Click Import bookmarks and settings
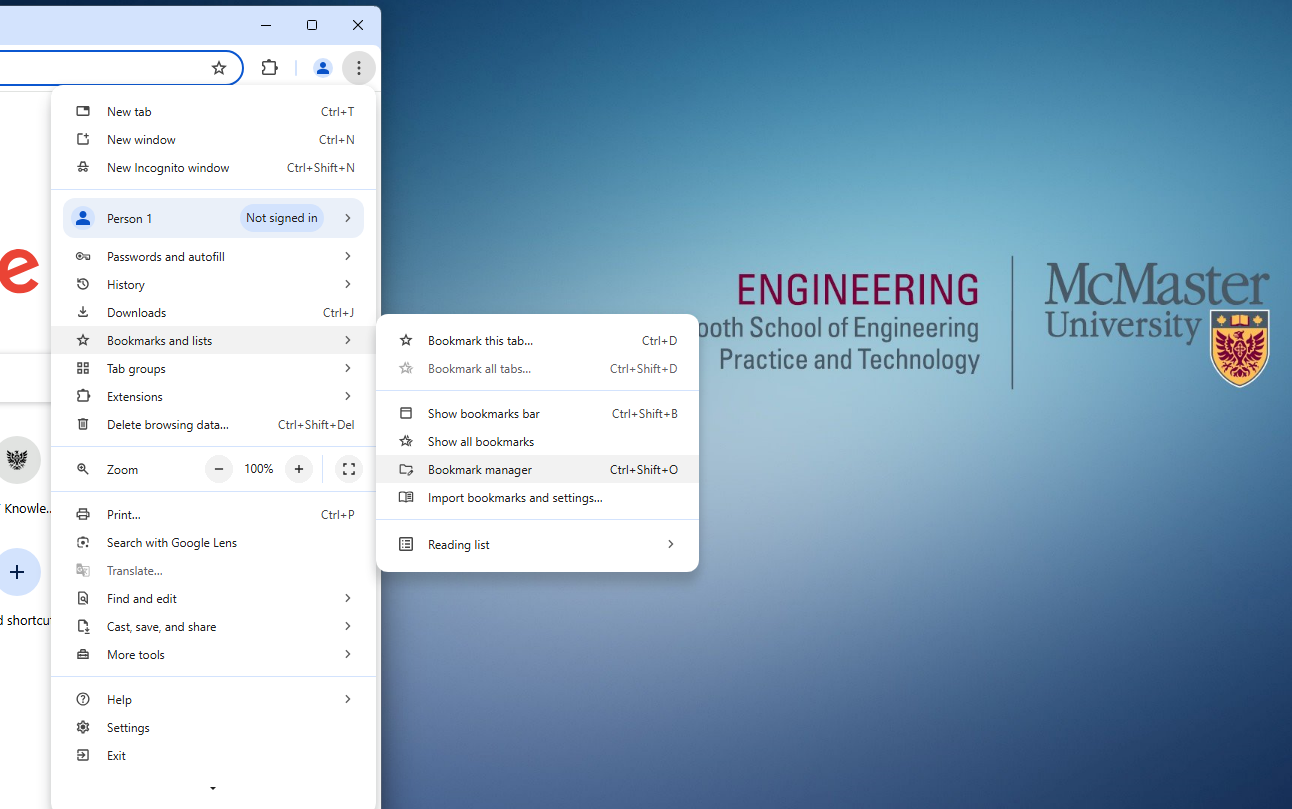 point(514,498)
